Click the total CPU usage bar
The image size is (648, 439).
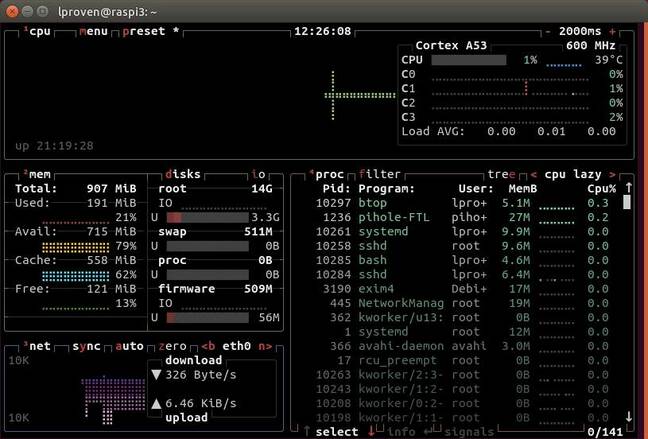click(469, 60)
